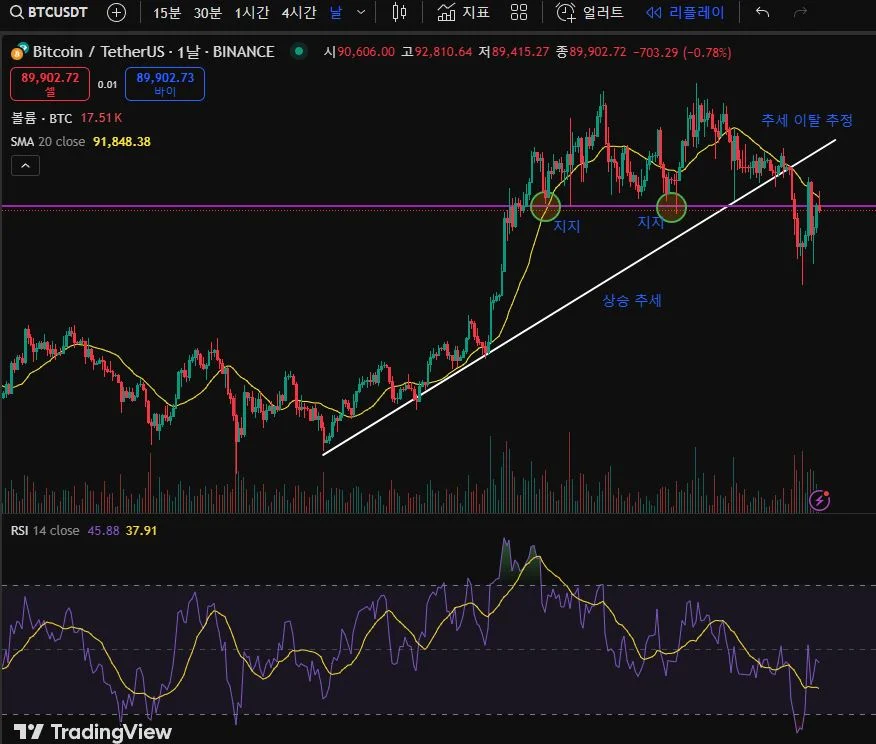This screenshot has width=876, height=744.
Task: Open the 지표 indicators dialog
Action: pos(463,12)
